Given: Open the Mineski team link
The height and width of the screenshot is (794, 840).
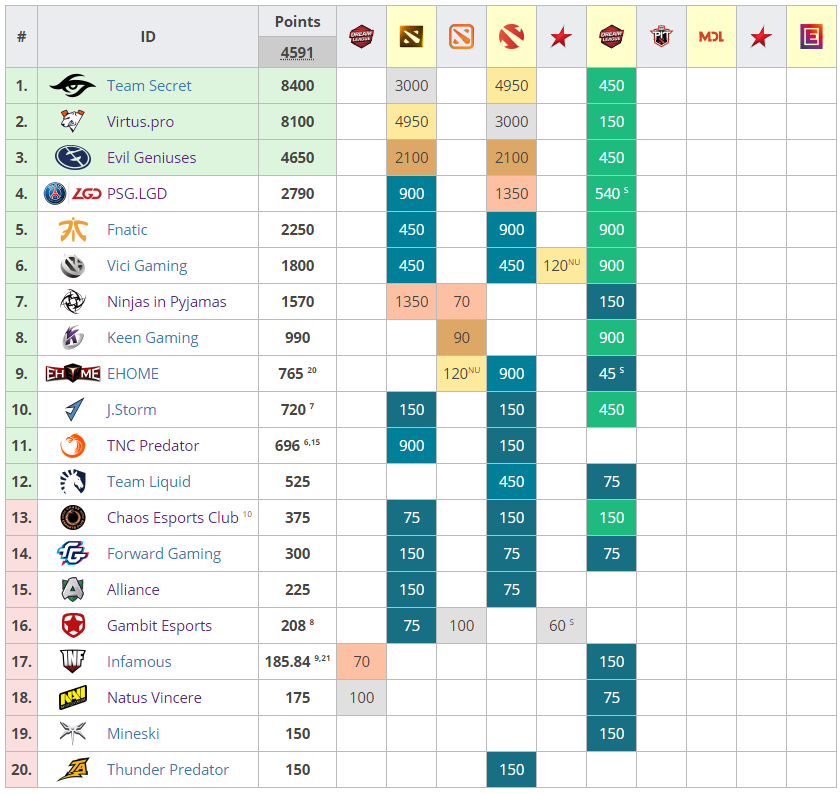Looking at the screenshot, I should click(133, 733).
